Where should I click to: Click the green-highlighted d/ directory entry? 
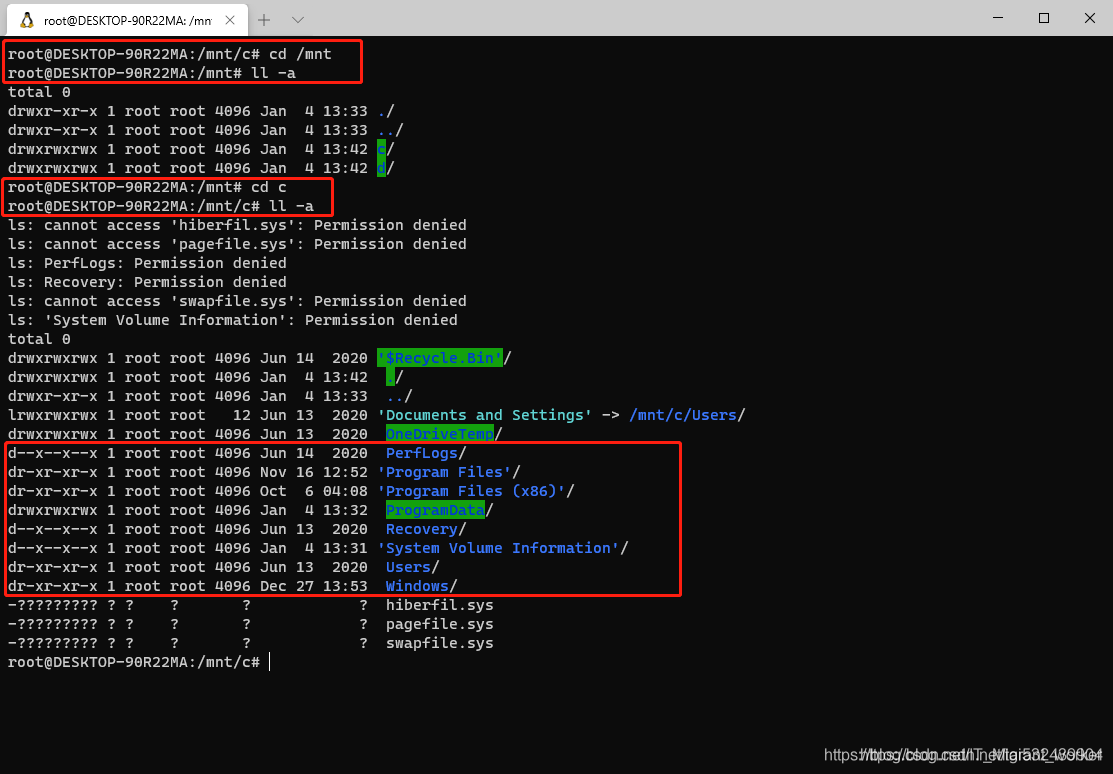pyautogui.click(x=385, y=168)
